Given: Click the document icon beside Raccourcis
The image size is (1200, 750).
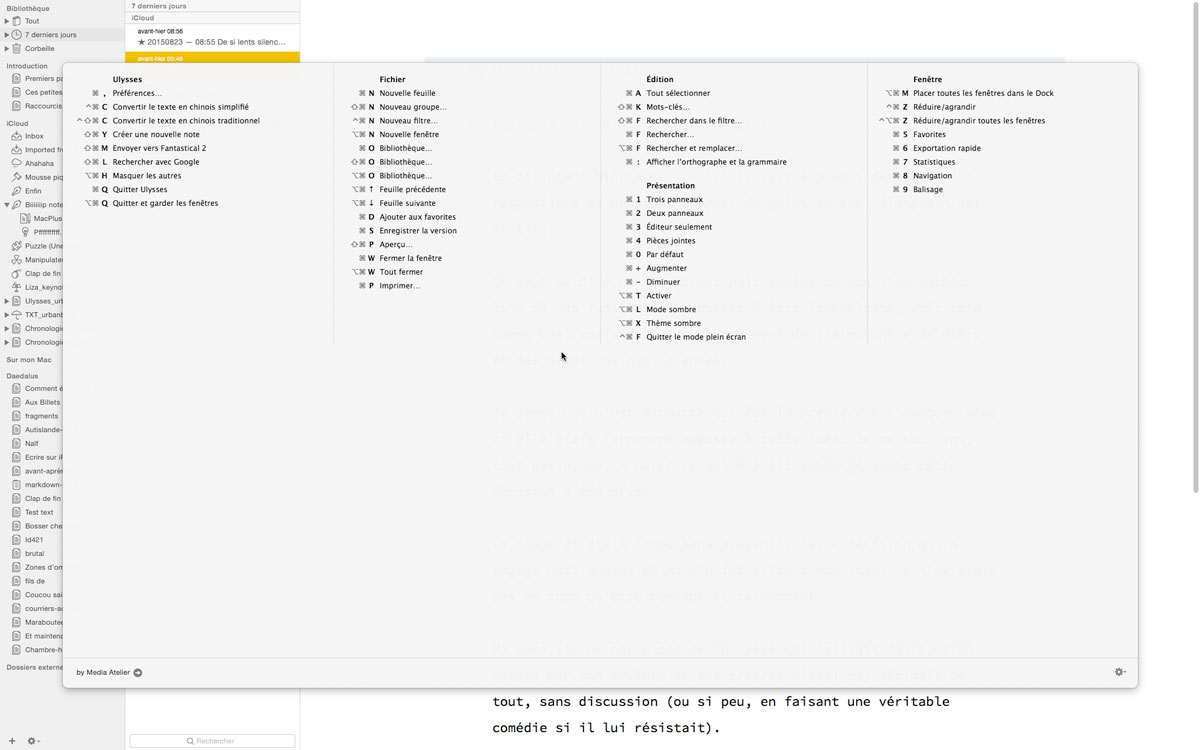Looking at the screenshot, I should click(17, 106).
